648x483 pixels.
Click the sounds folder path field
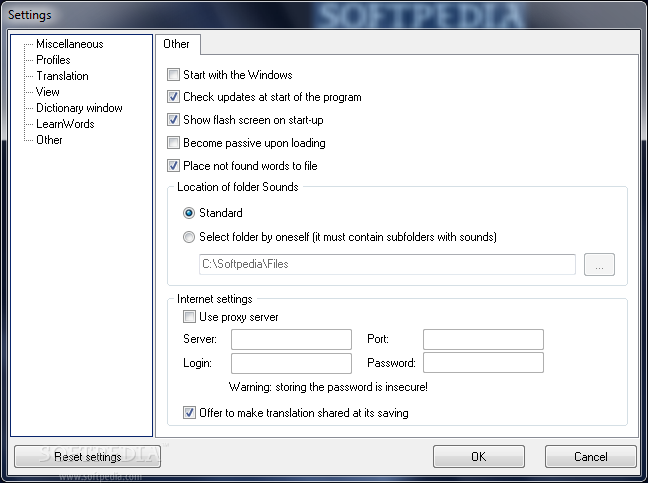tap(387, 264)
